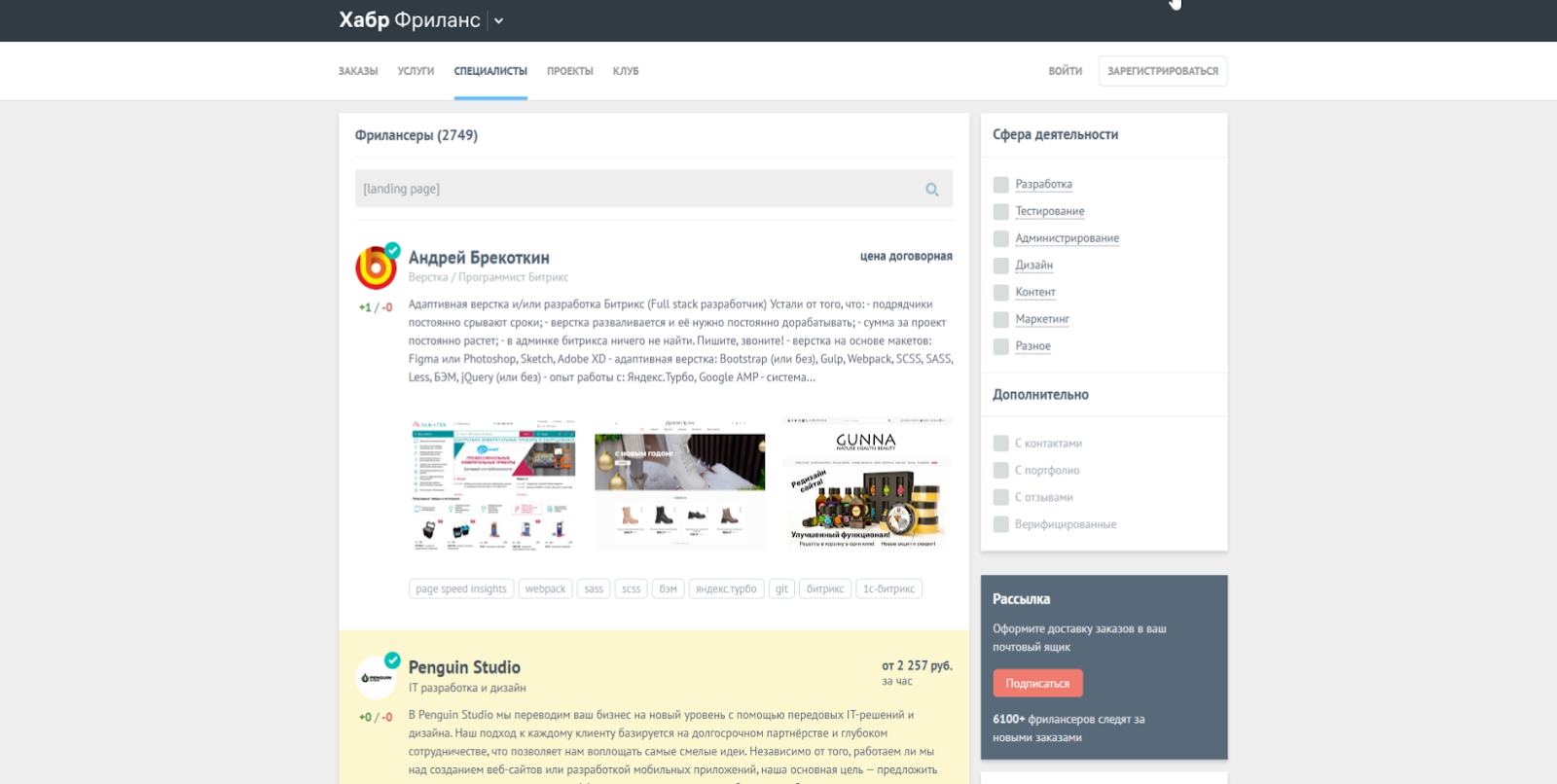Select the Специалисты tab
The height and width of the screenshot is (784, 1557).
[x=490, y=71]
